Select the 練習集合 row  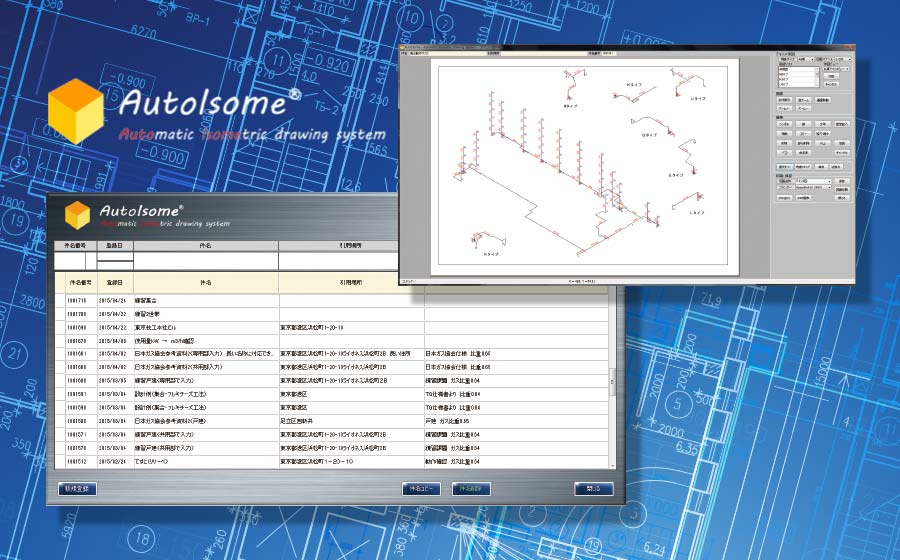point(332,300)
